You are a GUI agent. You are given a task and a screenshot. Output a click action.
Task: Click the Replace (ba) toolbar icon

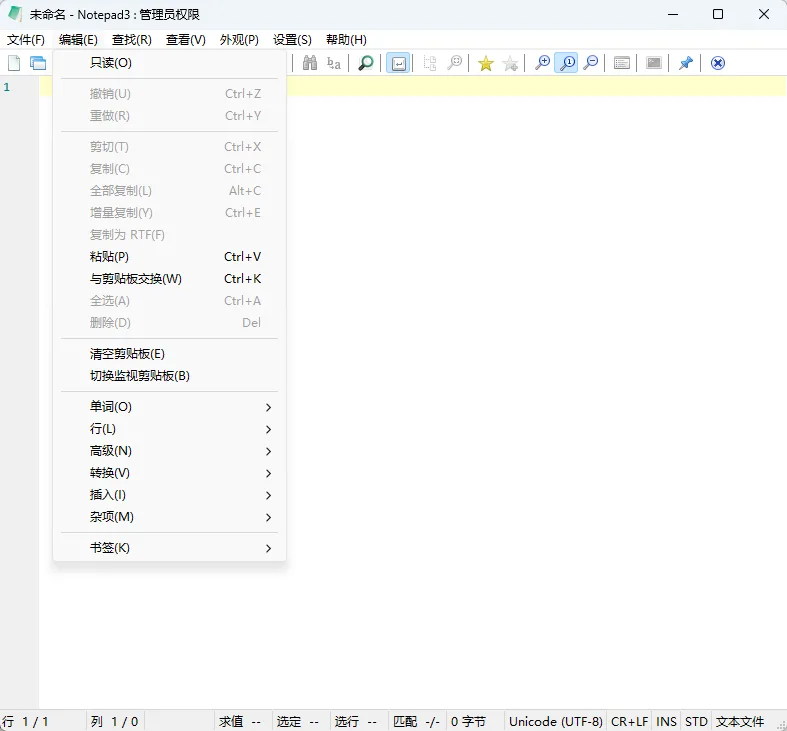click(x=334, y=63)
